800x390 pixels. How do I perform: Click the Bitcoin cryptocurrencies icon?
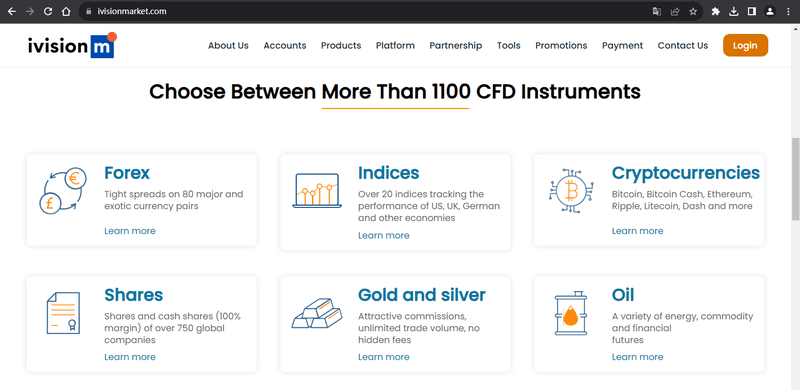(x=571, y=191)
